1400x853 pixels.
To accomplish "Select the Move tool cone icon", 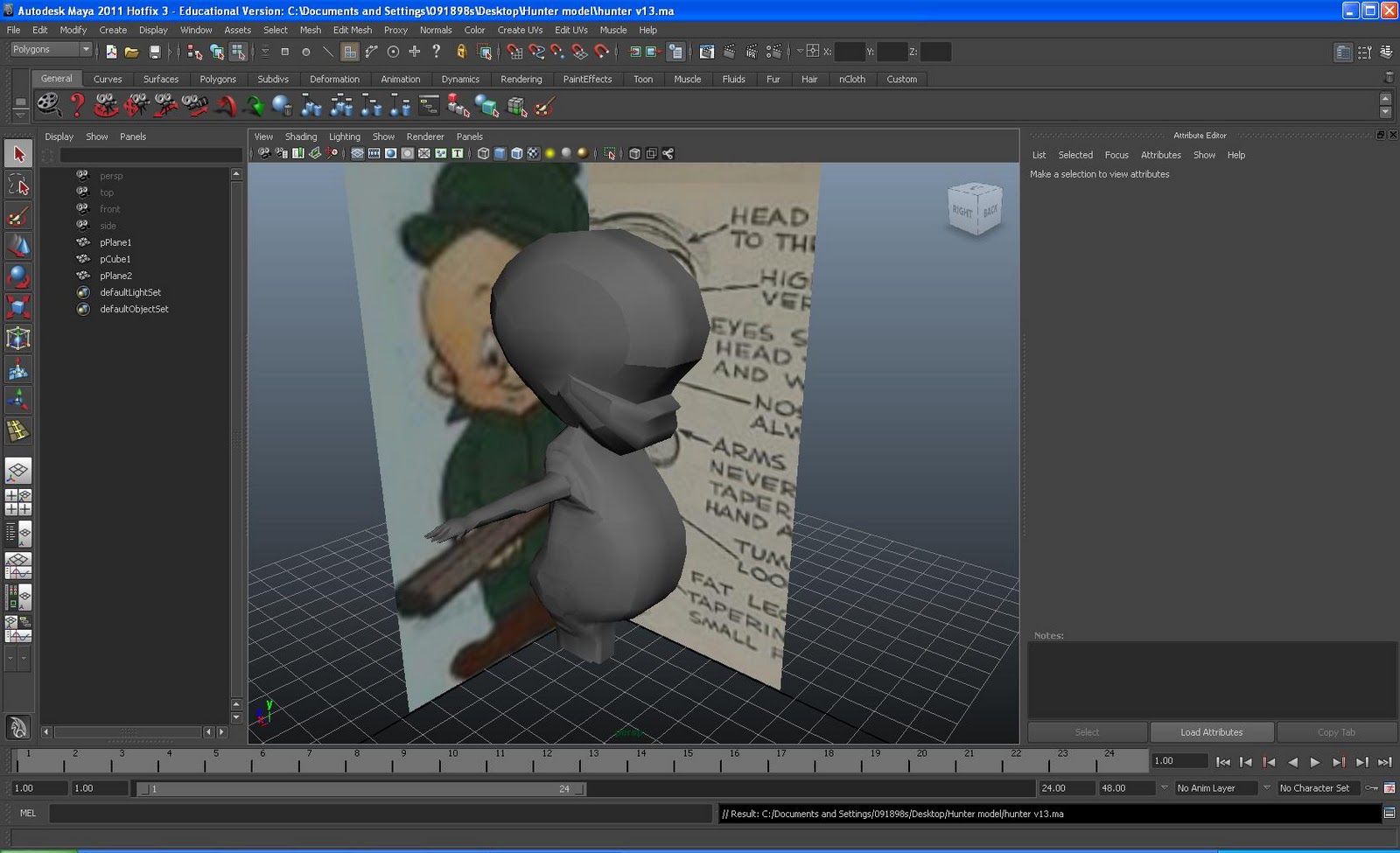I will 18,246.
